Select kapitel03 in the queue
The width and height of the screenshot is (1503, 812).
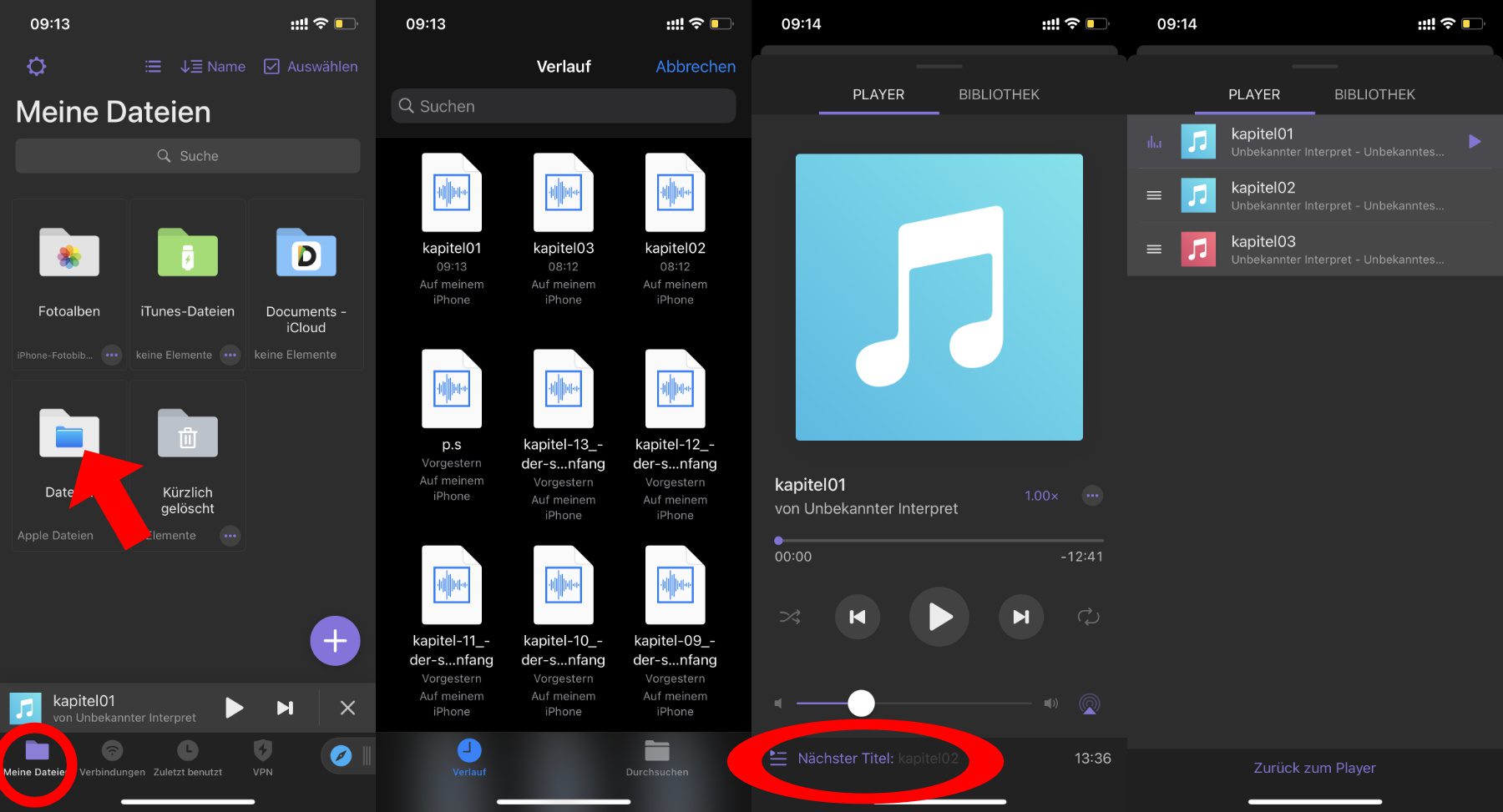click(x=1315, y=250)
